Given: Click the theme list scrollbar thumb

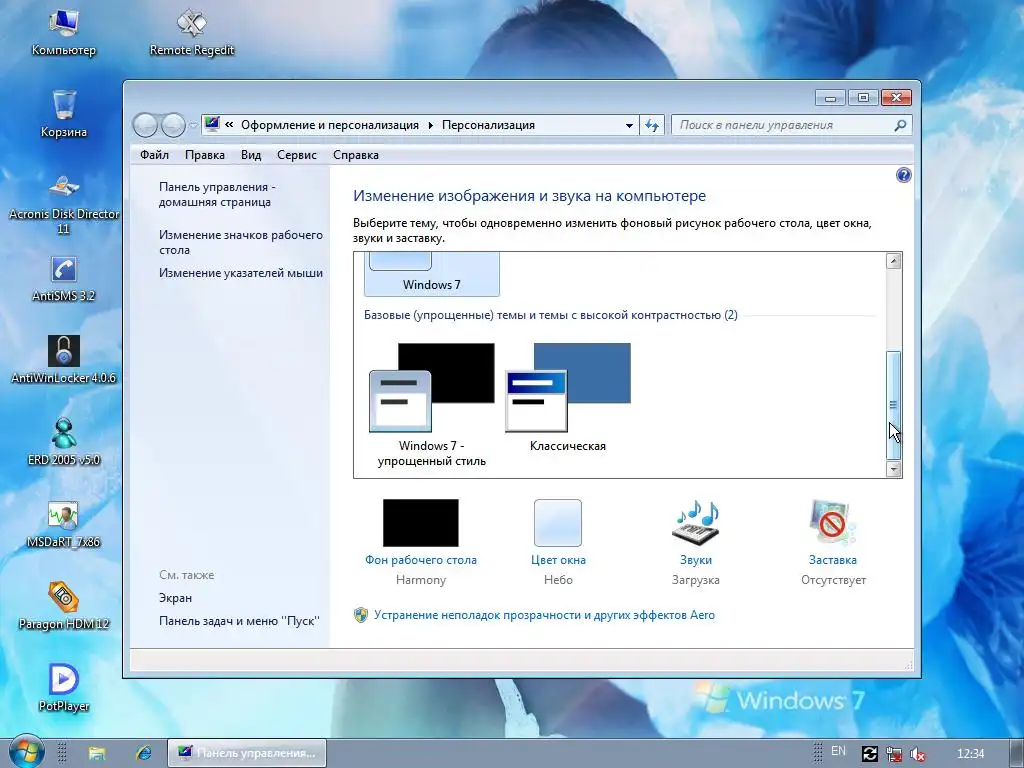Looking at the screenshot, I should coord(893,405).
